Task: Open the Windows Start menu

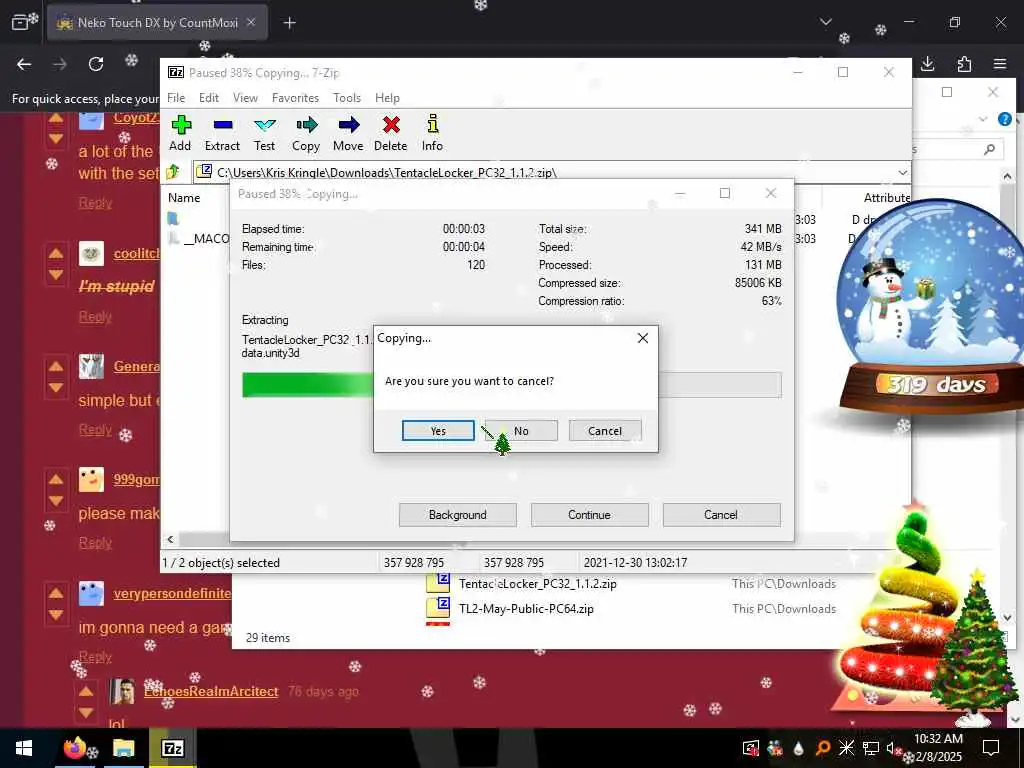Action: point(24,748)
